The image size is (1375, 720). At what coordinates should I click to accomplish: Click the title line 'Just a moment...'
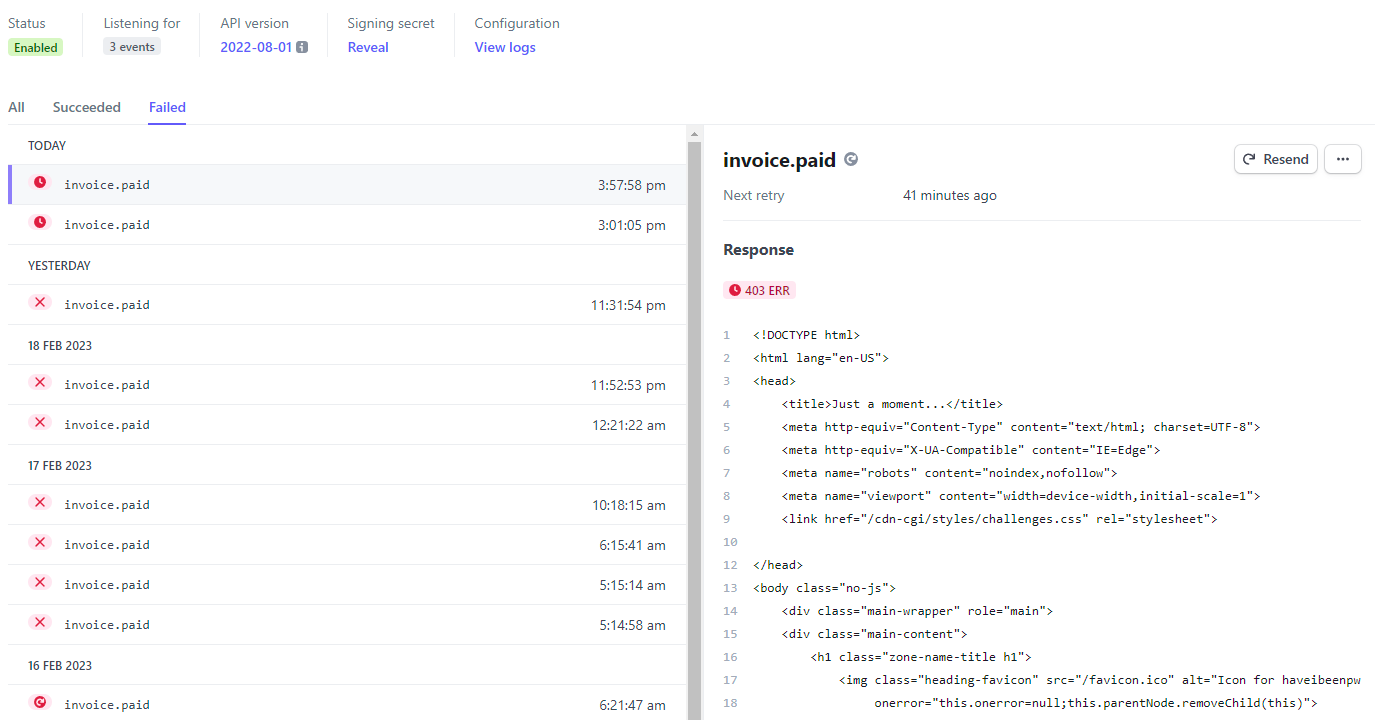click(892, 404)
